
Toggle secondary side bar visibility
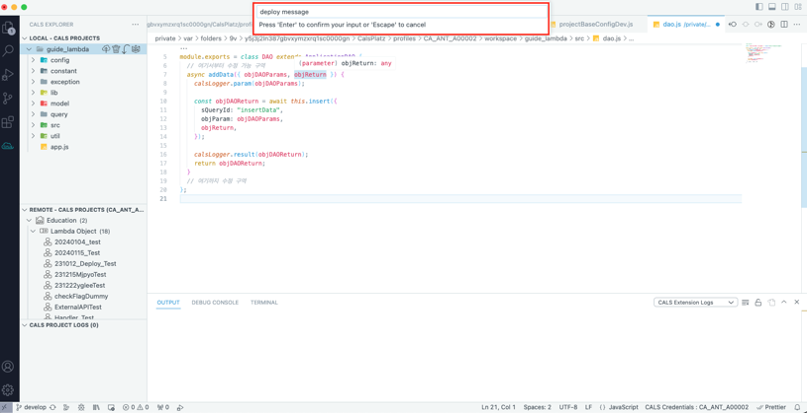(785, 7)
